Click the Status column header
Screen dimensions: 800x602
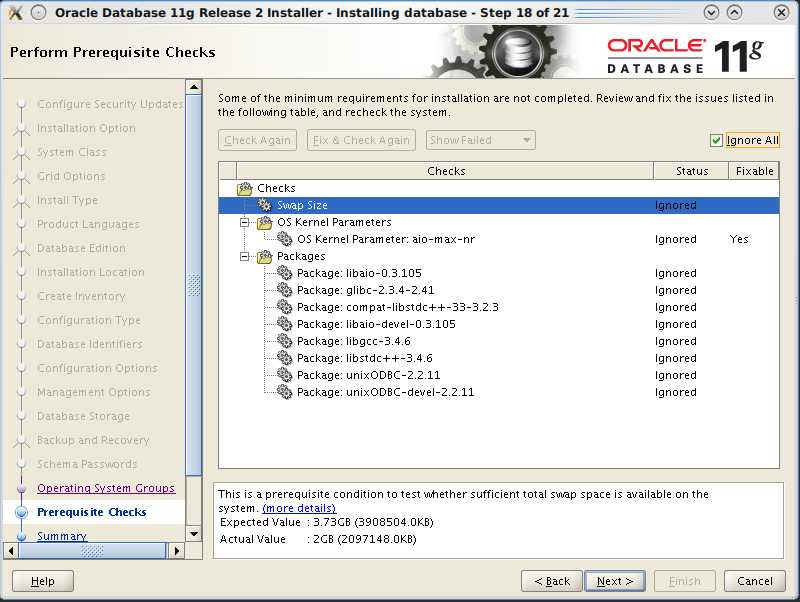(x=691, y=171)
